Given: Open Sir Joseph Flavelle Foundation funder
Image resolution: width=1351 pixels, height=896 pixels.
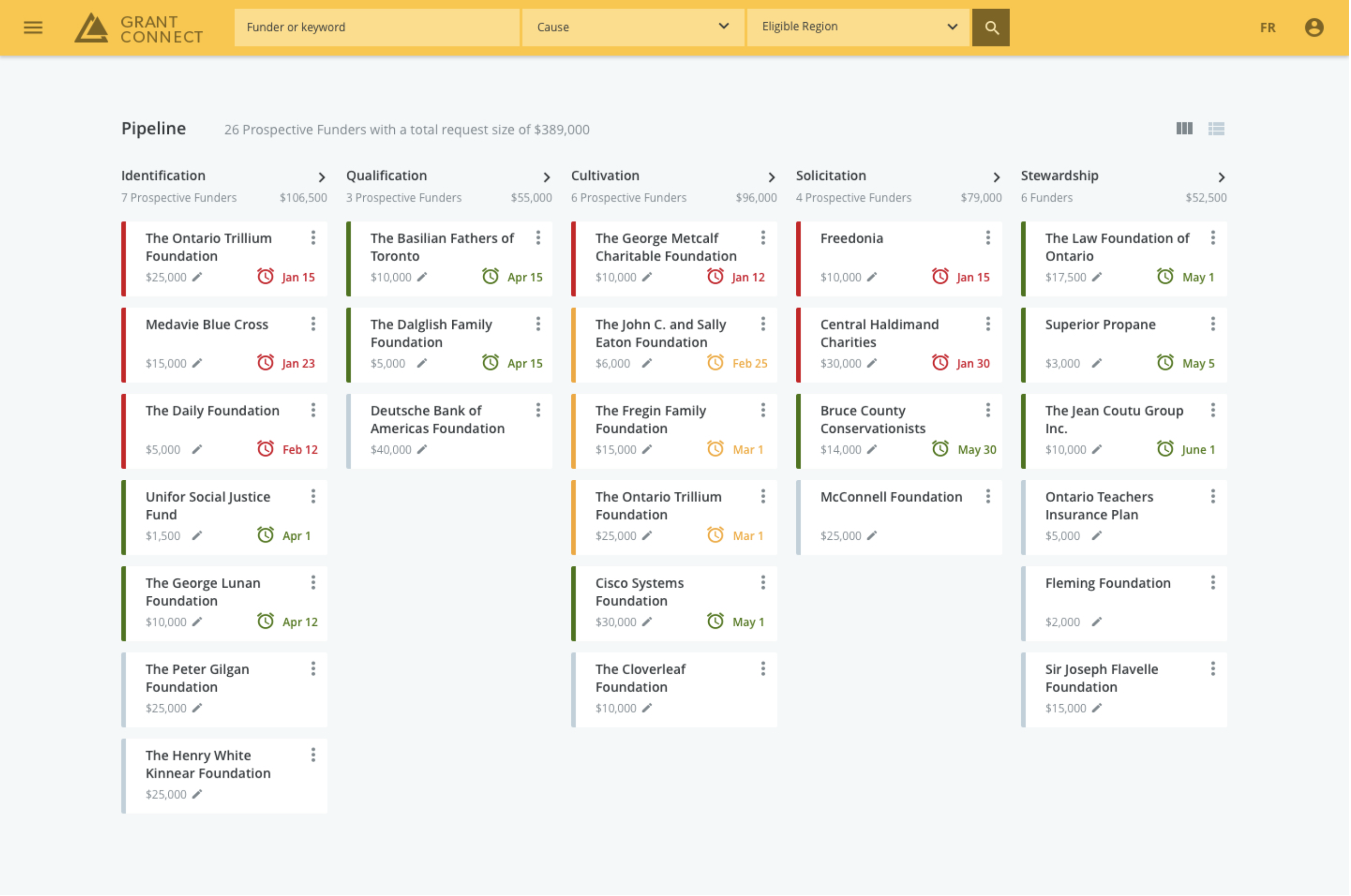Looking at the screenshot, I should pos(1102,678).
